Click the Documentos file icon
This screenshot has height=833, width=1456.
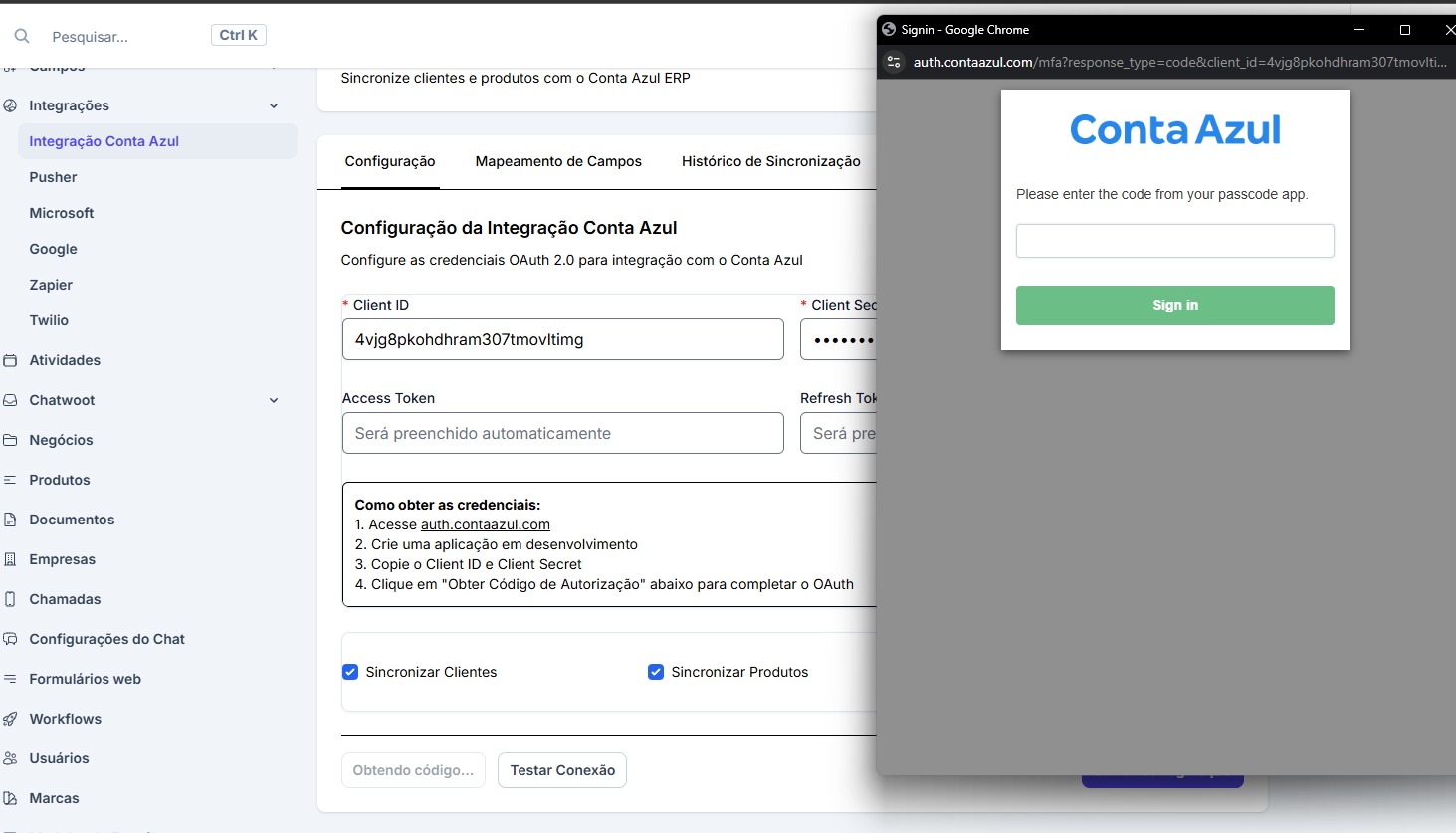[10, 520]
